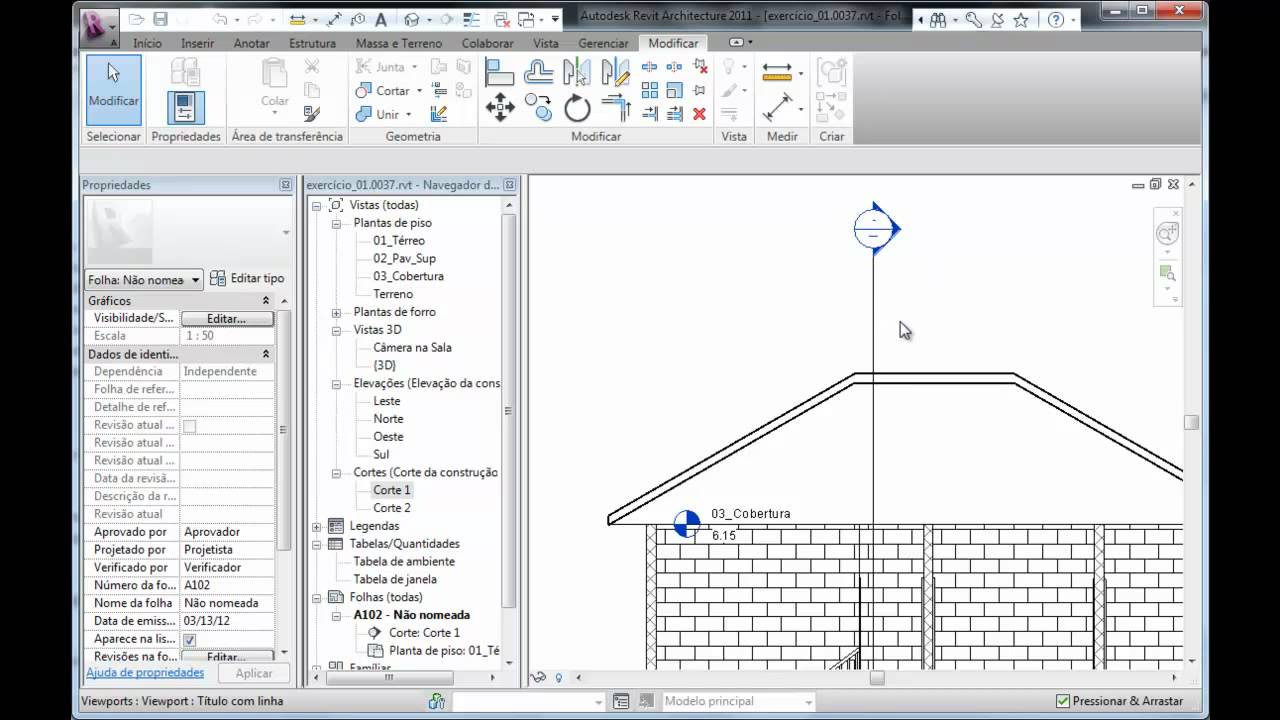The width and height of the screenshot is (1280, 720).
Task: Collapse the Plantas de piso node
Action: click(336, 223)
